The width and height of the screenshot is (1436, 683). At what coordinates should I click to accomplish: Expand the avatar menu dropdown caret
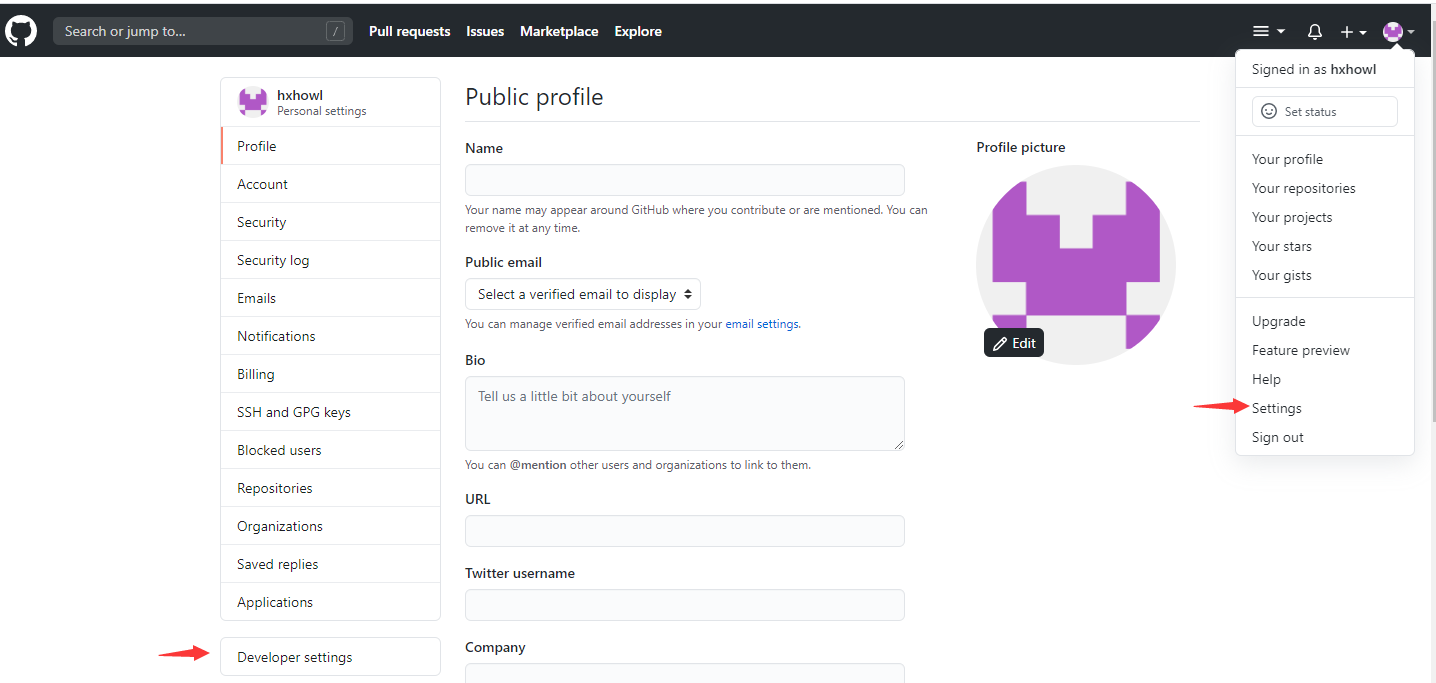(1411, 32)
